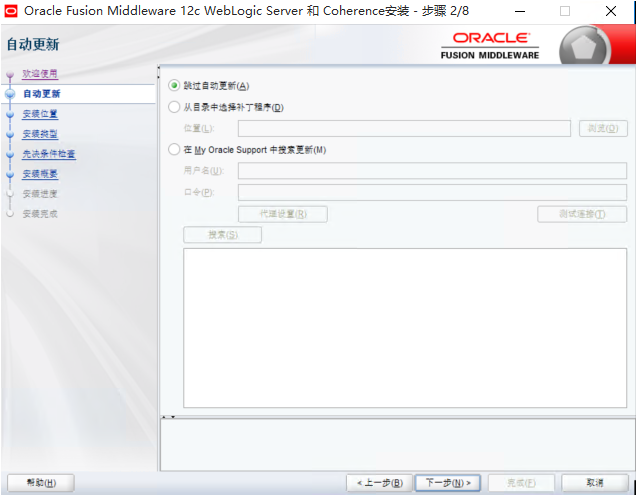Click the 欢迎使用 step bullet icon
Screen dimensions: 636x497
[10, 75]
